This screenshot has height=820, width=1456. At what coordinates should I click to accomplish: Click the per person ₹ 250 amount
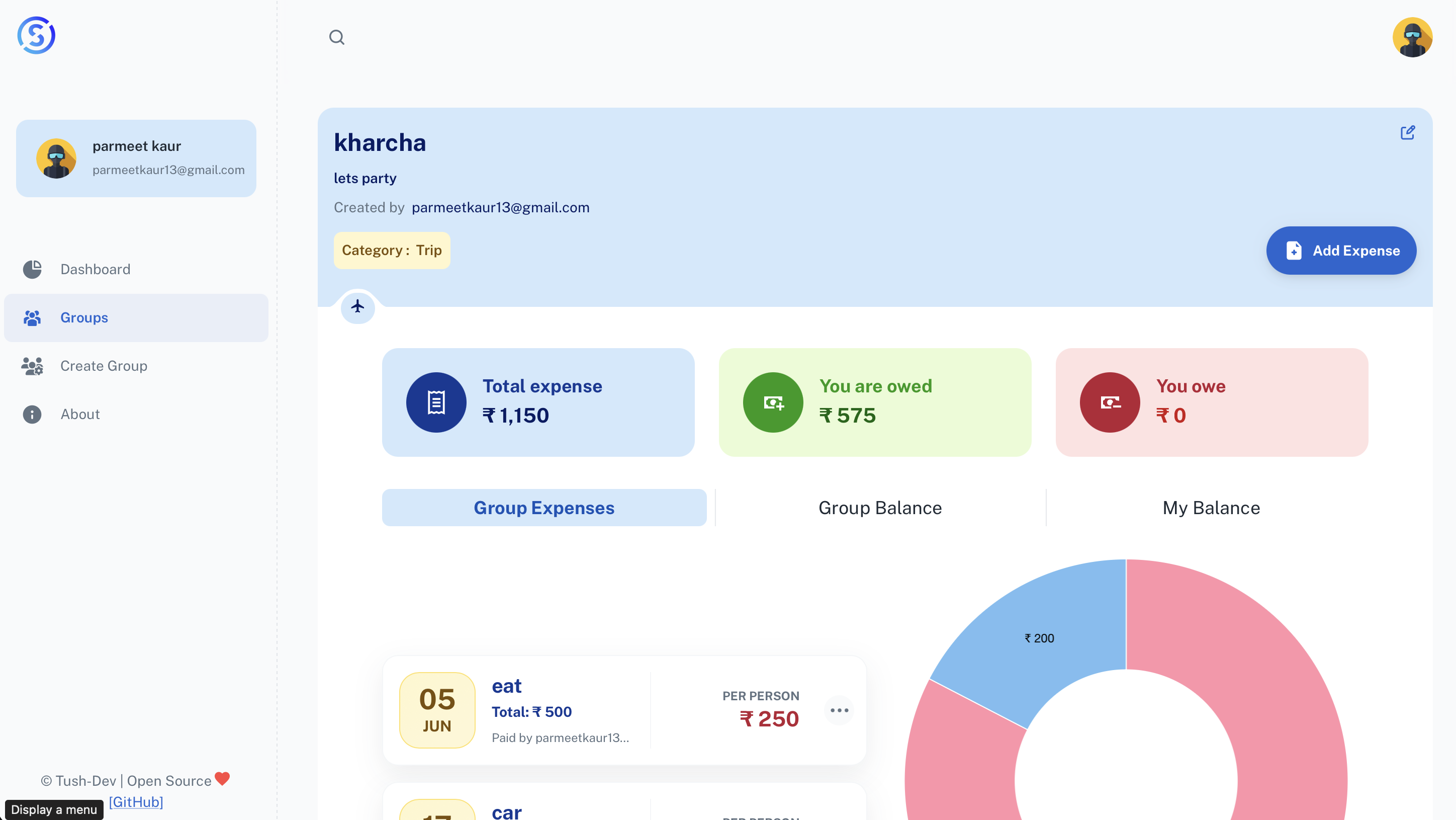point(769,719)
